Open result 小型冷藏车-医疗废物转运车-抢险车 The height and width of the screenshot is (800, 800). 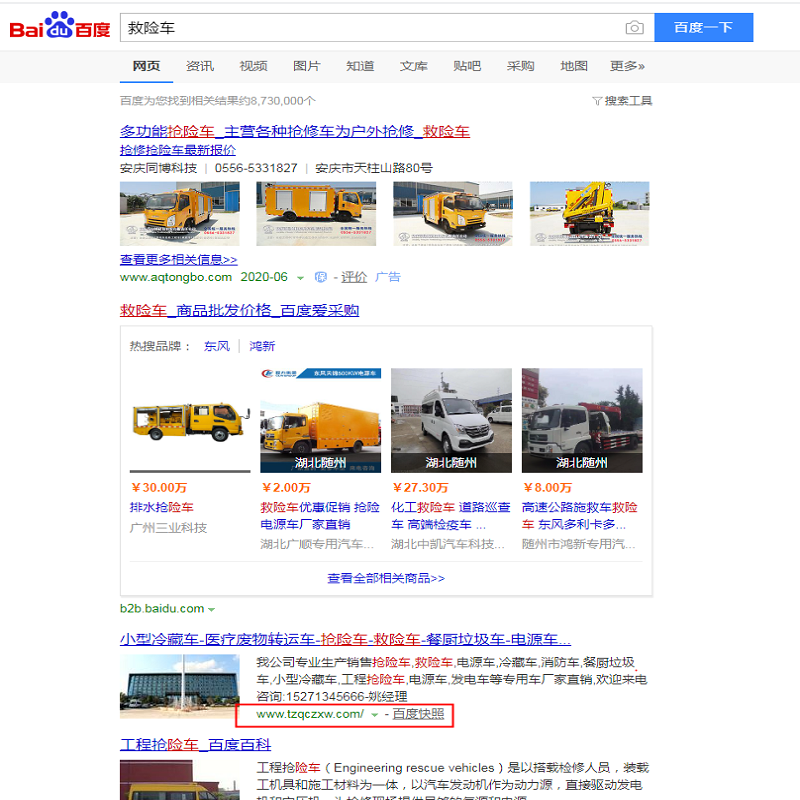point(345,640)
